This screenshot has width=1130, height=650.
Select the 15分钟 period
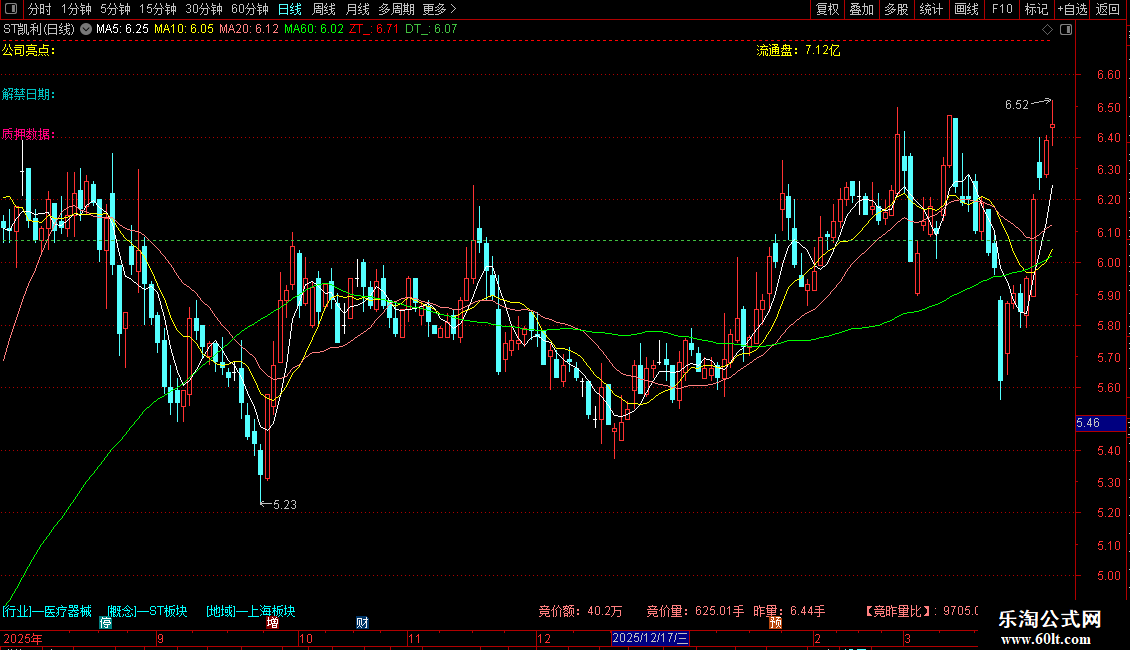pos(158,9)
